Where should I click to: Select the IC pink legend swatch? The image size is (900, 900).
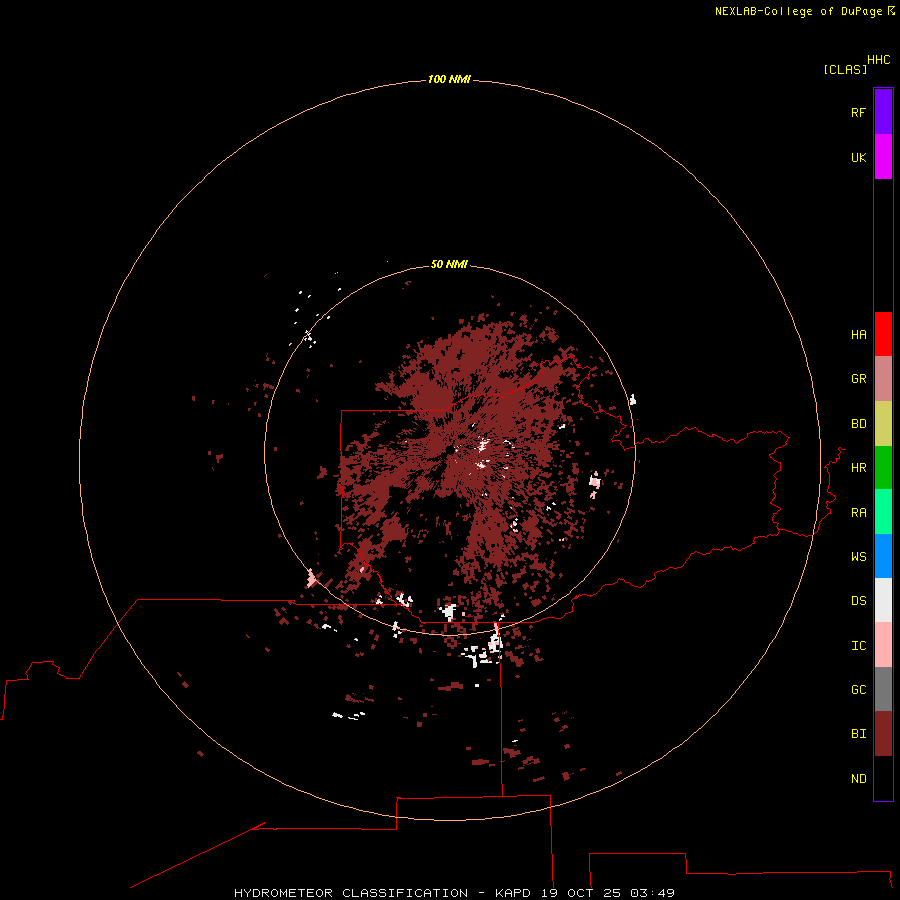click(883, 645)
